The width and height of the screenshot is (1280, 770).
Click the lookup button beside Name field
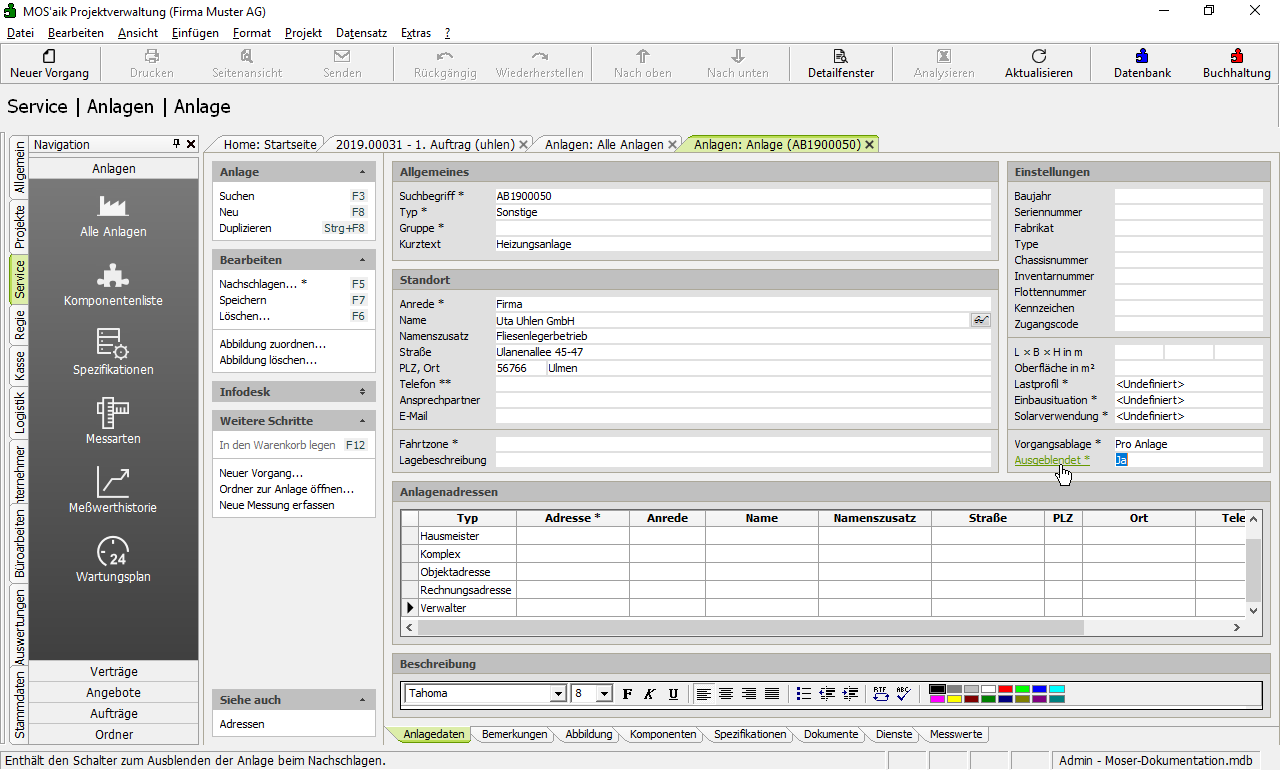pos(980,320)
